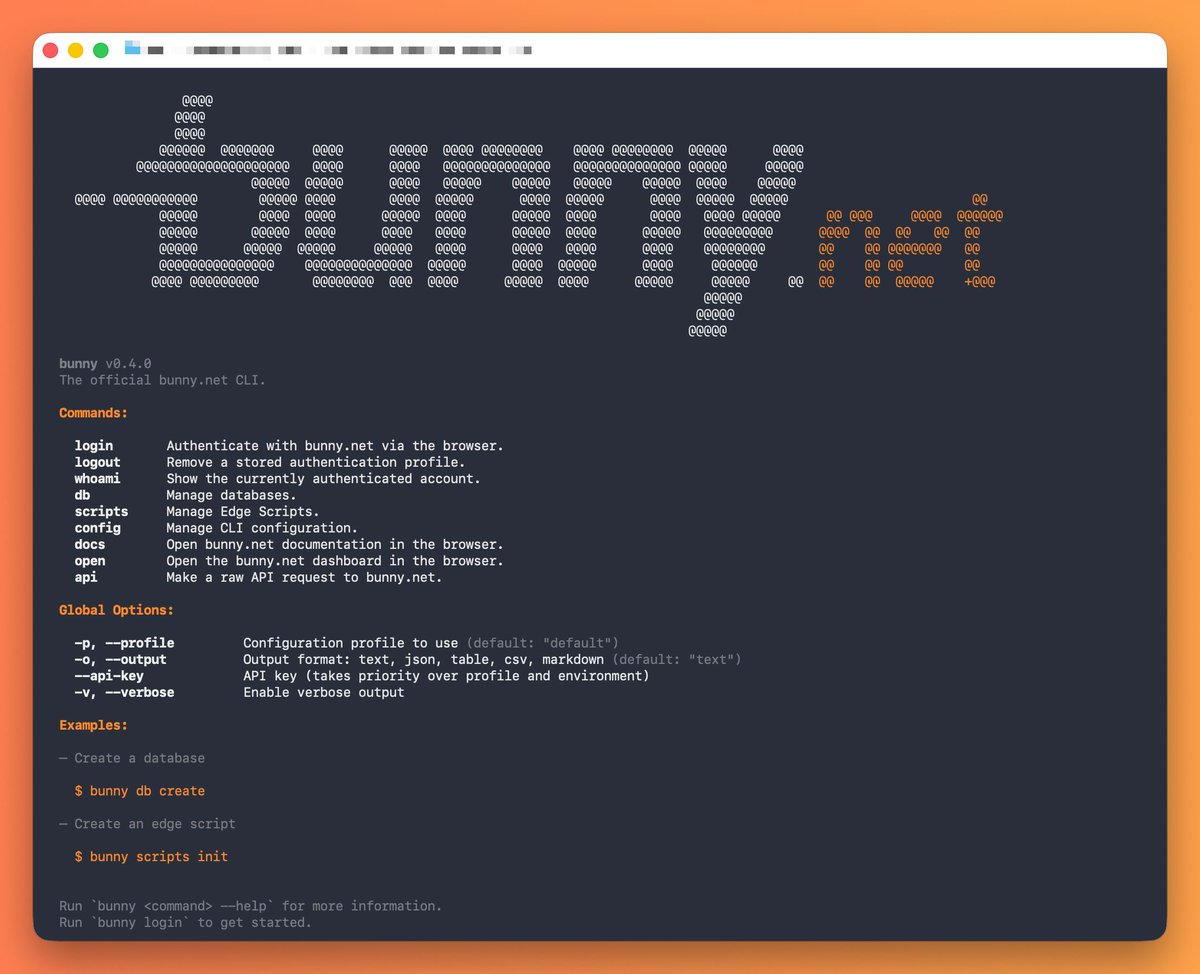Click the 'whoami' command name

(x=97, y=479)
